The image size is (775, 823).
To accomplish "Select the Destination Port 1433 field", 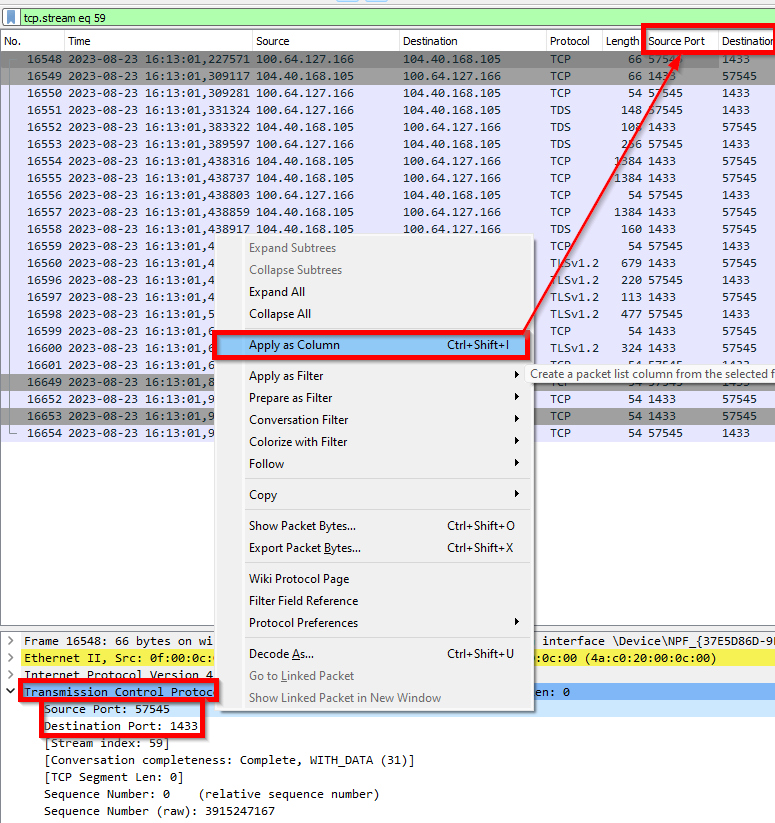I will [x=121, y=726].
